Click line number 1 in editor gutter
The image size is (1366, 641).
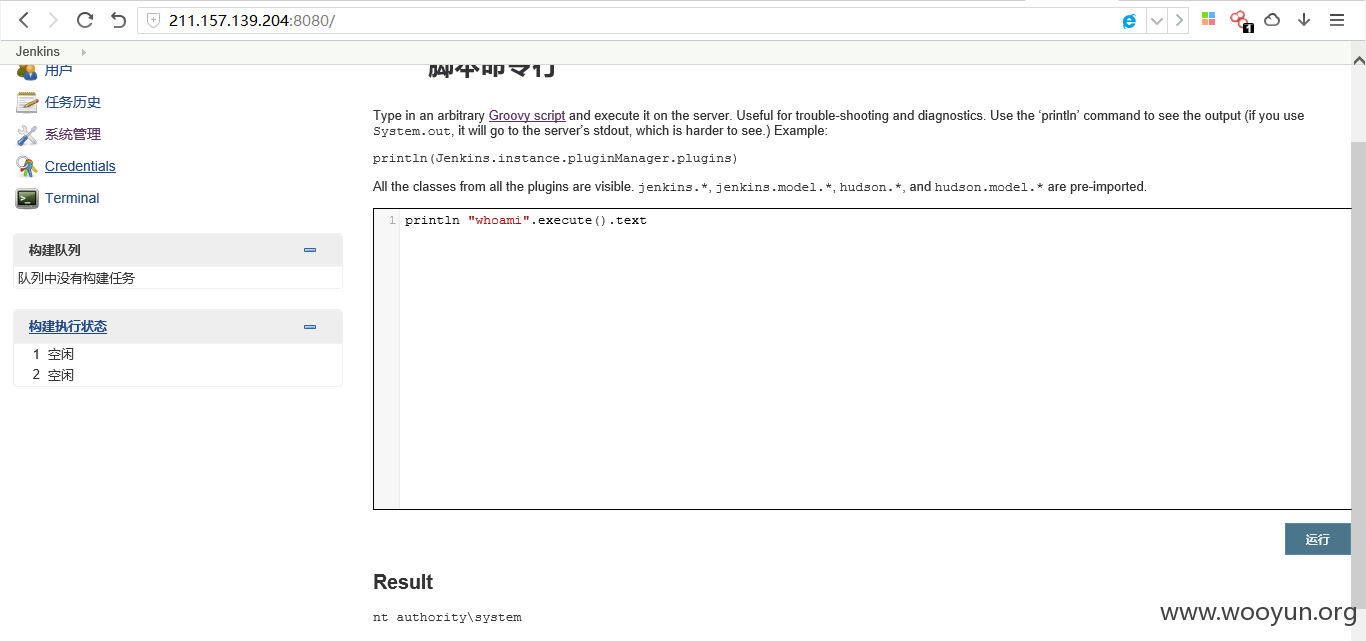pyautogui.click(x=392, y=220)
